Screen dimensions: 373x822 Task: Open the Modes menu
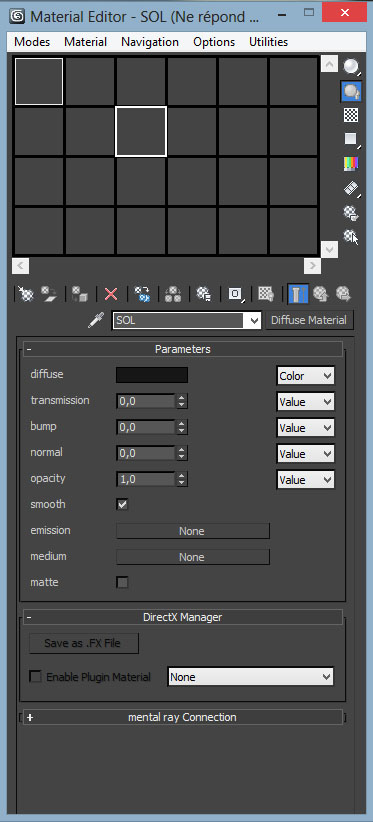32,42
